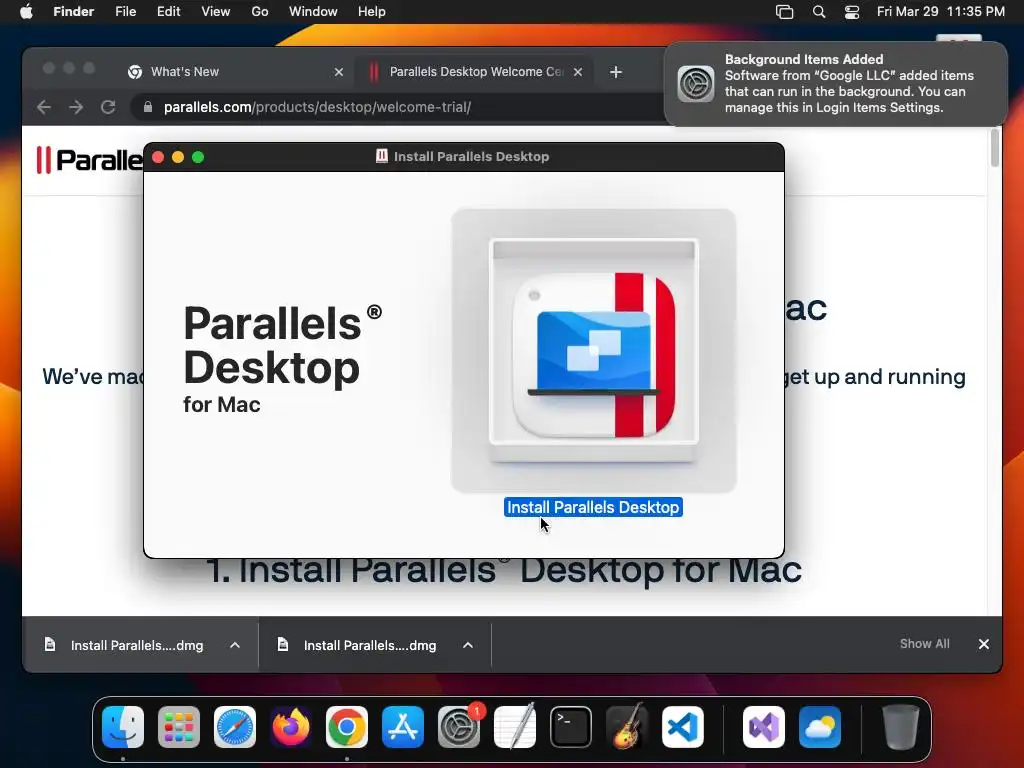
Task: Open the cloud weather app in Dock
Action: pos(820,727)
